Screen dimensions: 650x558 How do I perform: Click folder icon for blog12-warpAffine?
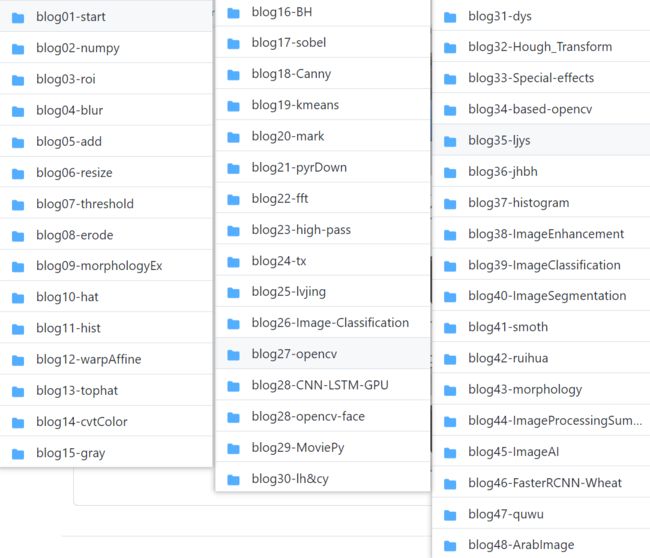[18, 360]
